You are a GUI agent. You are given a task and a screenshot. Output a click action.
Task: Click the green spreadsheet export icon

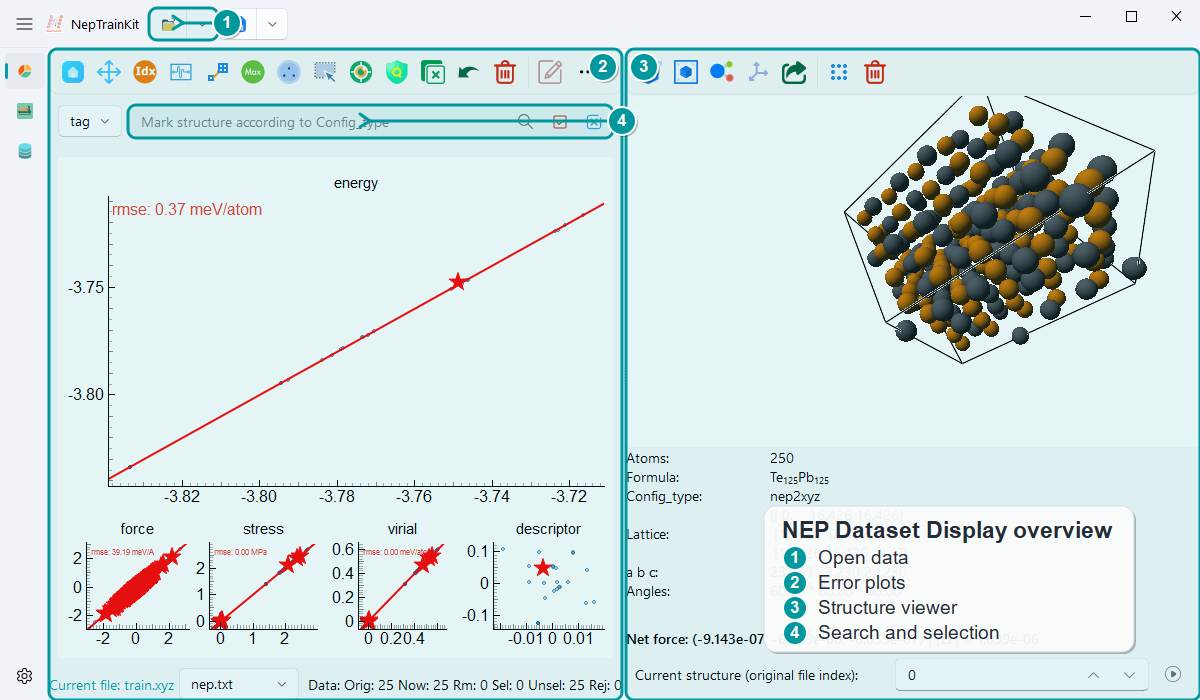pyautogui.click(x=433, y=72)
